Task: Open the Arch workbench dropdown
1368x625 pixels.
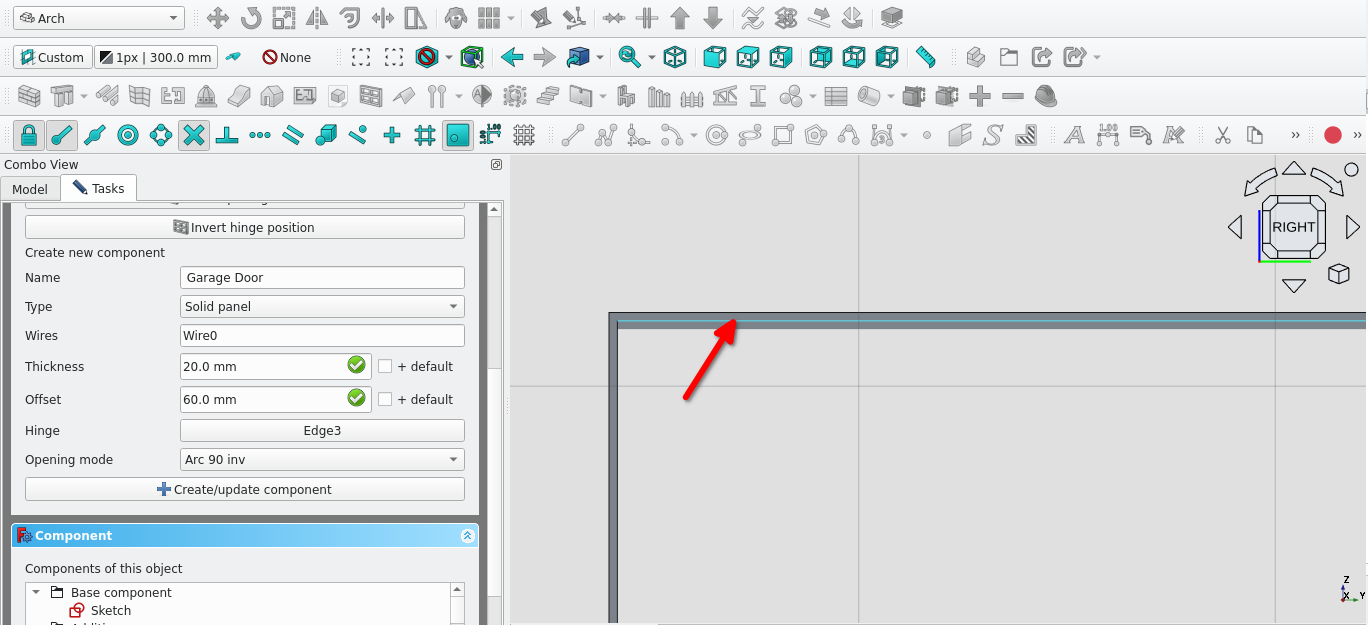Action: (100, 18)
